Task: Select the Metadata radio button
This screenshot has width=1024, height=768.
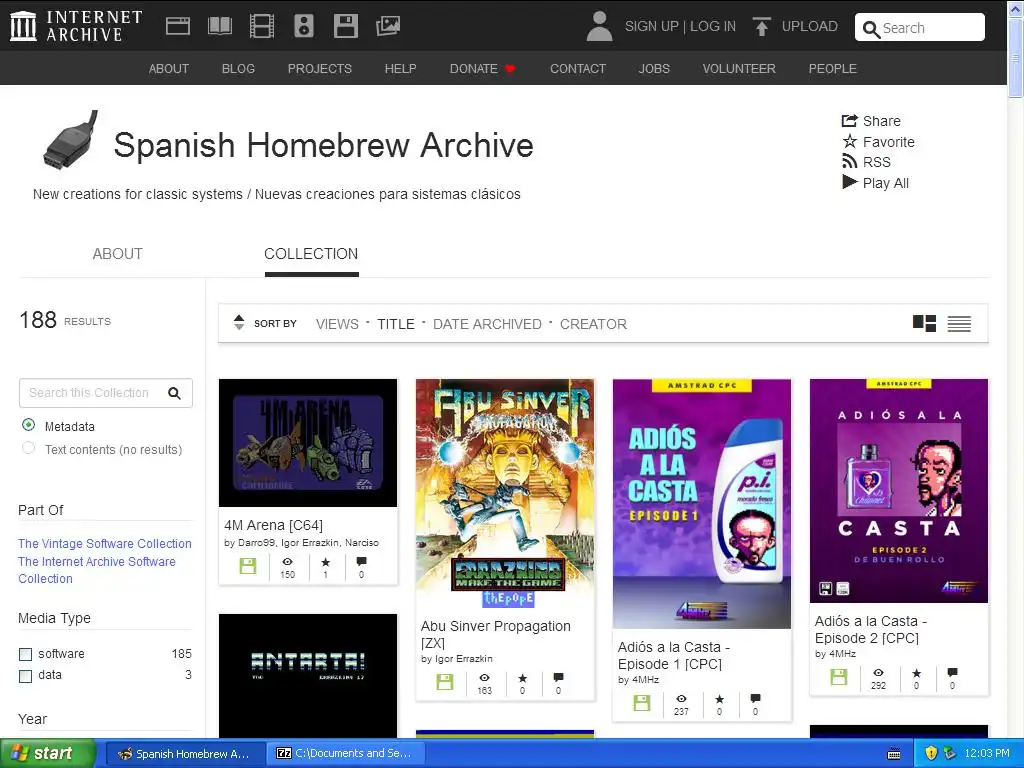Action: (28, 425)
